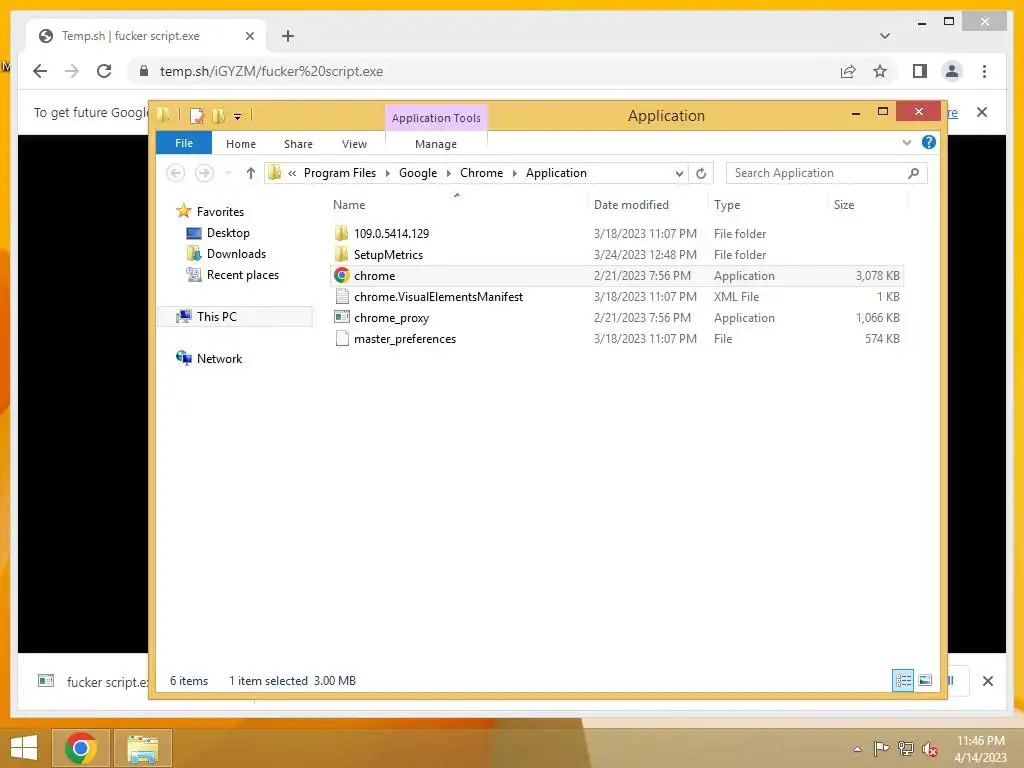Switch to the Home ribbon tab
The width and height of the screenshot is (1024, 768).
click(241, 144)
